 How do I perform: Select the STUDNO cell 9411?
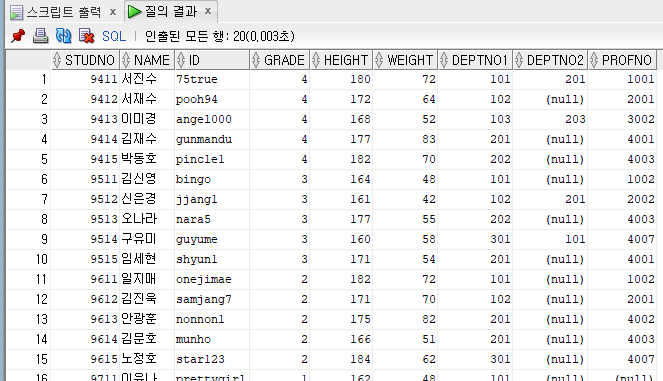pos(85,79)
